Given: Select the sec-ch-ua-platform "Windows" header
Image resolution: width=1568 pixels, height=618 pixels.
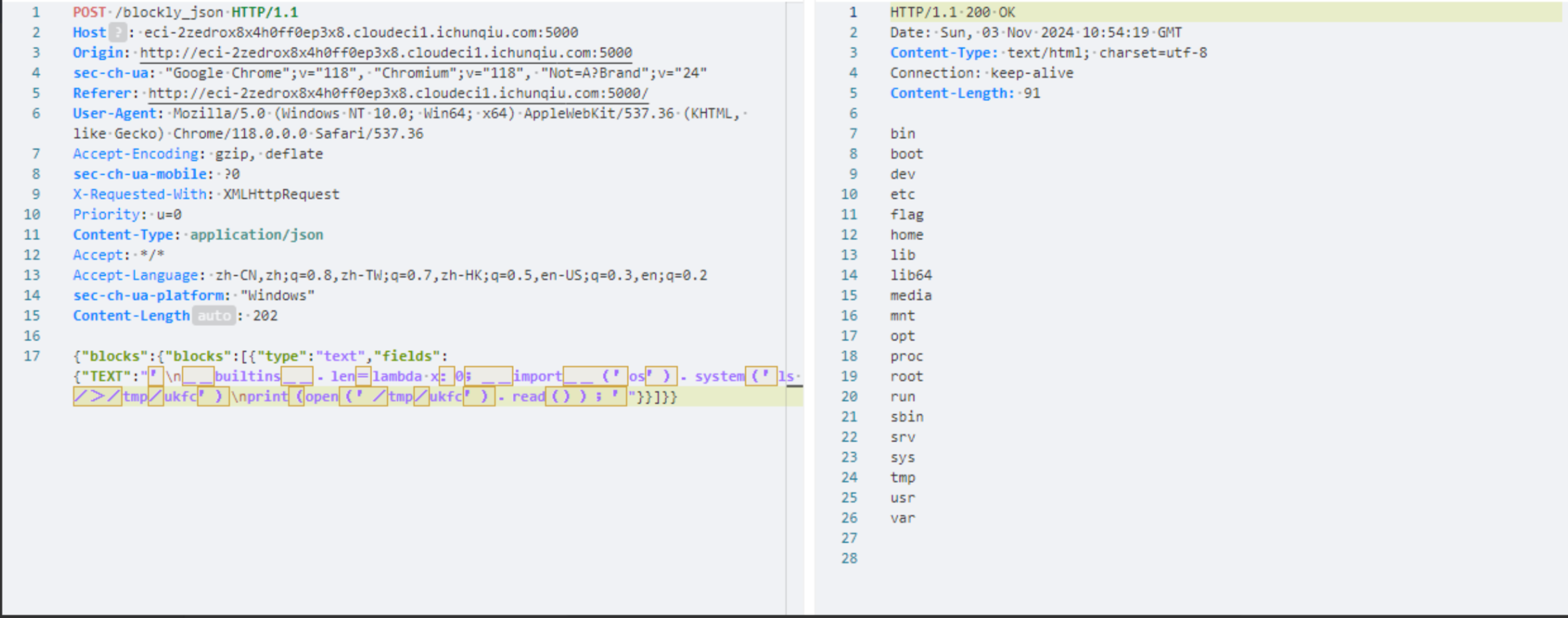Looking at the screenshot, I should (194, 295).
